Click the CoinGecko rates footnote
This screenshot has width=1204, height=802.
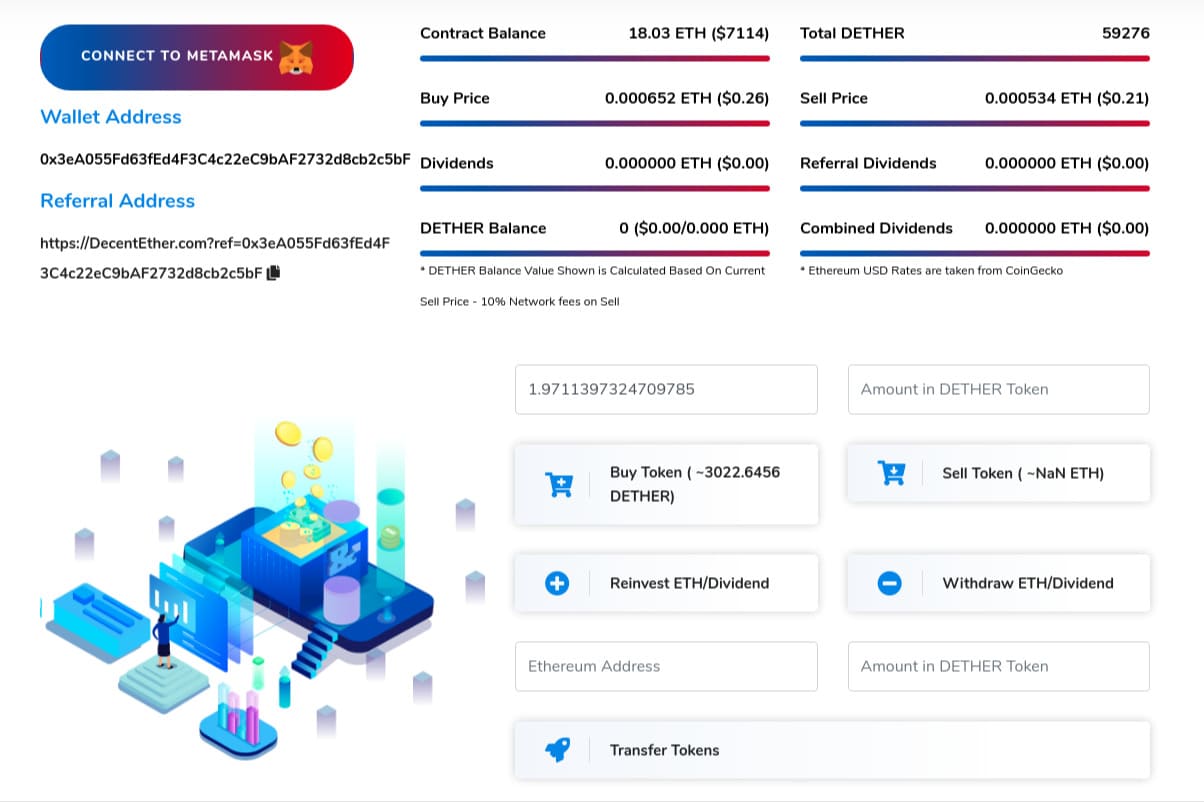tap(931, 271)
